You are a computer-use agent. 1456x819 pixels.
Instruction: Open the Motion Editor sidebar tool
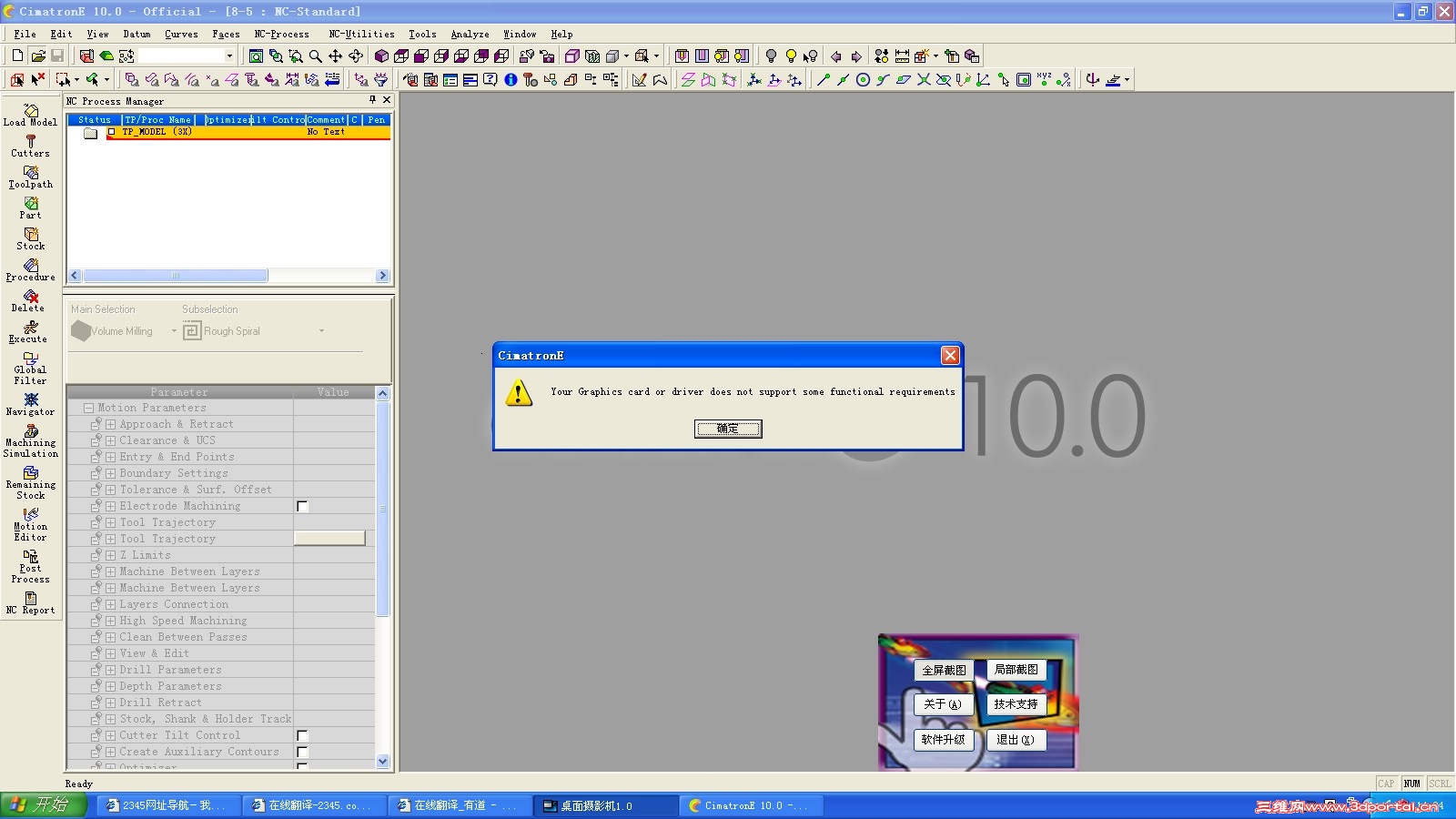[30, 524]
